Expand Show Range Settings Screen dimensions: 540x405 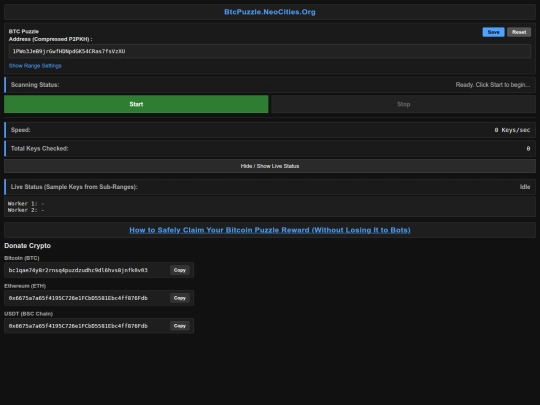point(35,66)
